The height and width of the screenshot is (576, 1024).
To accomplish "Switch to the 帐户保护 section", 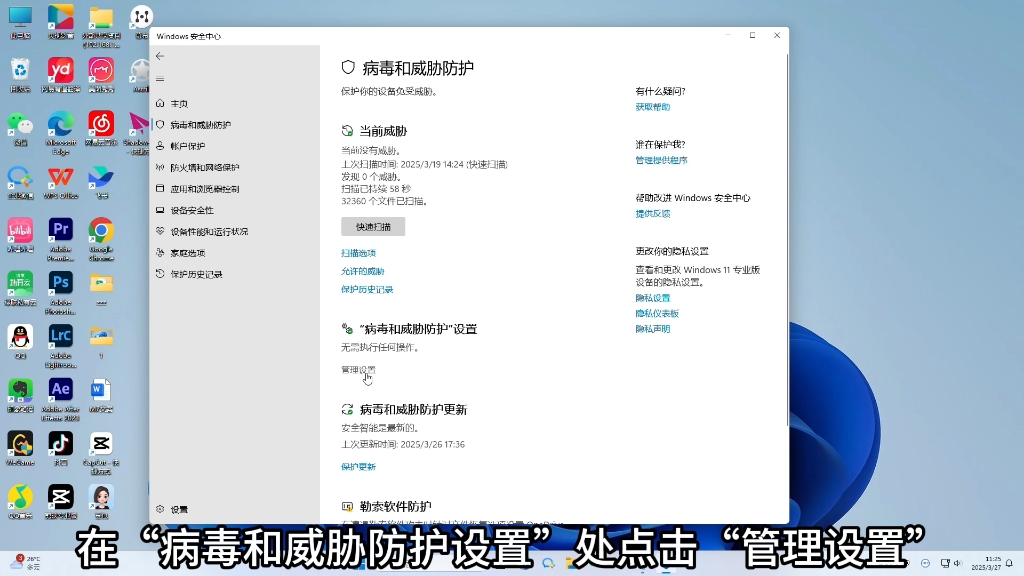I will click(x=188, y=145).
